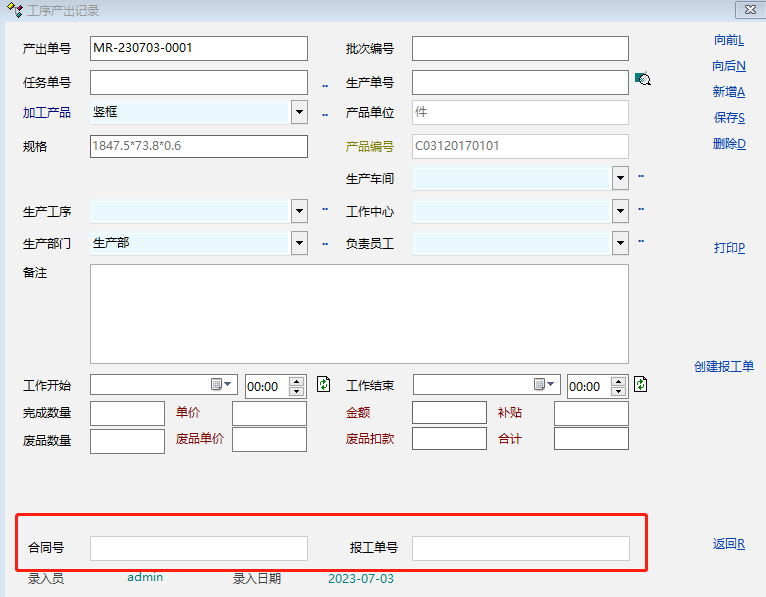Click the lookup dots button beside 负责员工
This screenshot has width=766, height=597.
pos(641,241)
